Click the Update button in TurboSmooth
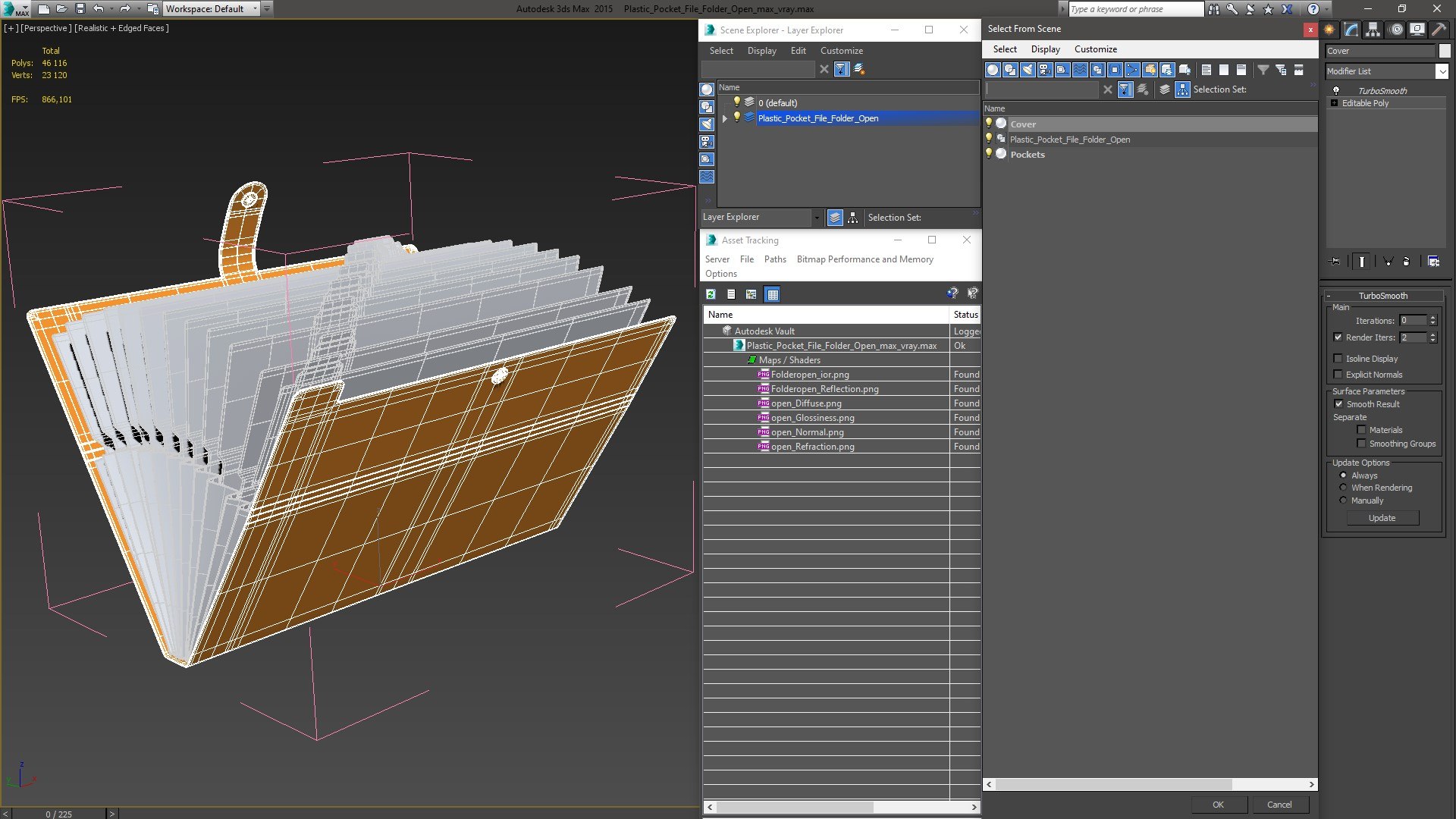 point(1382,518)
